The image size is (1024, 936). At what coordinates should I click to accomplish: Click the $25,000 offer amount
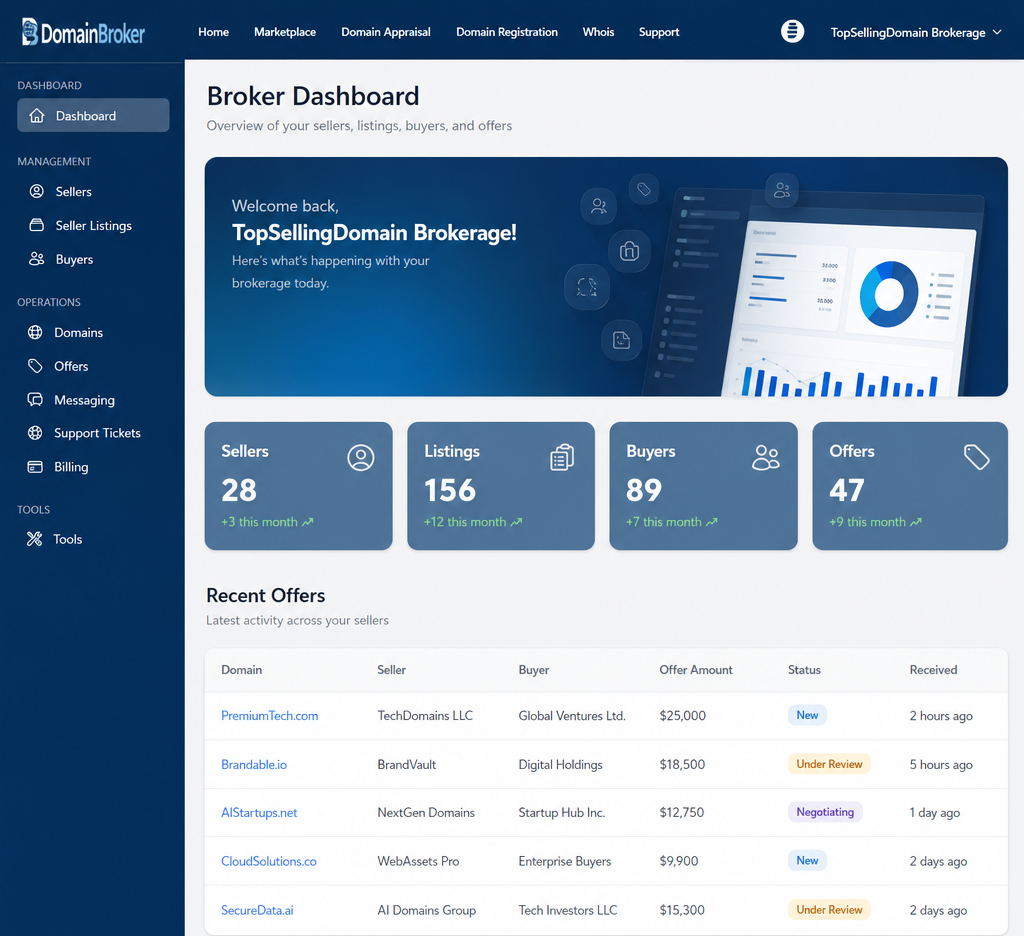[682, 716]
